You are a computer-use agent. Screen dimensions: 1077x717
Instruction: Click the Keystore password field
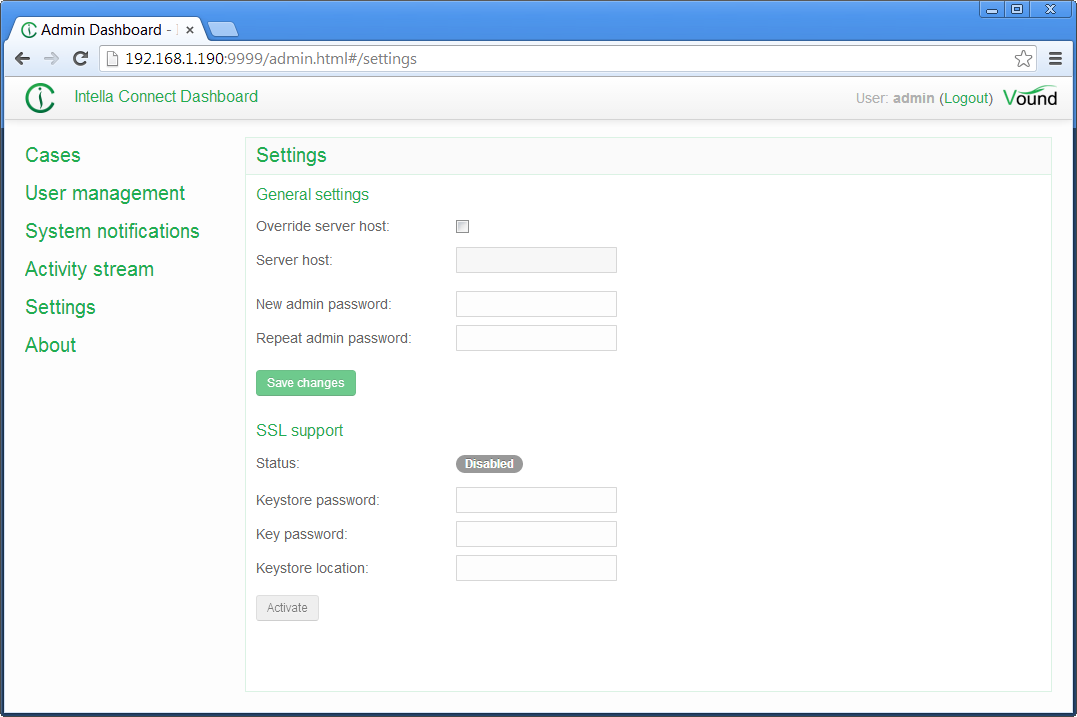[x=536, y=500]
